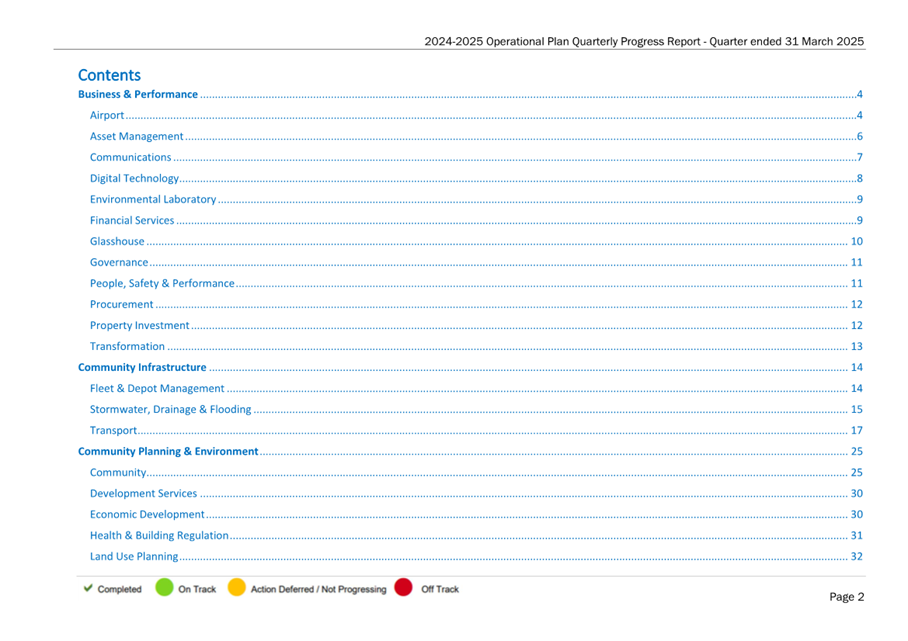
Task: Click the Off Track legend label
Action: [440, 589]
